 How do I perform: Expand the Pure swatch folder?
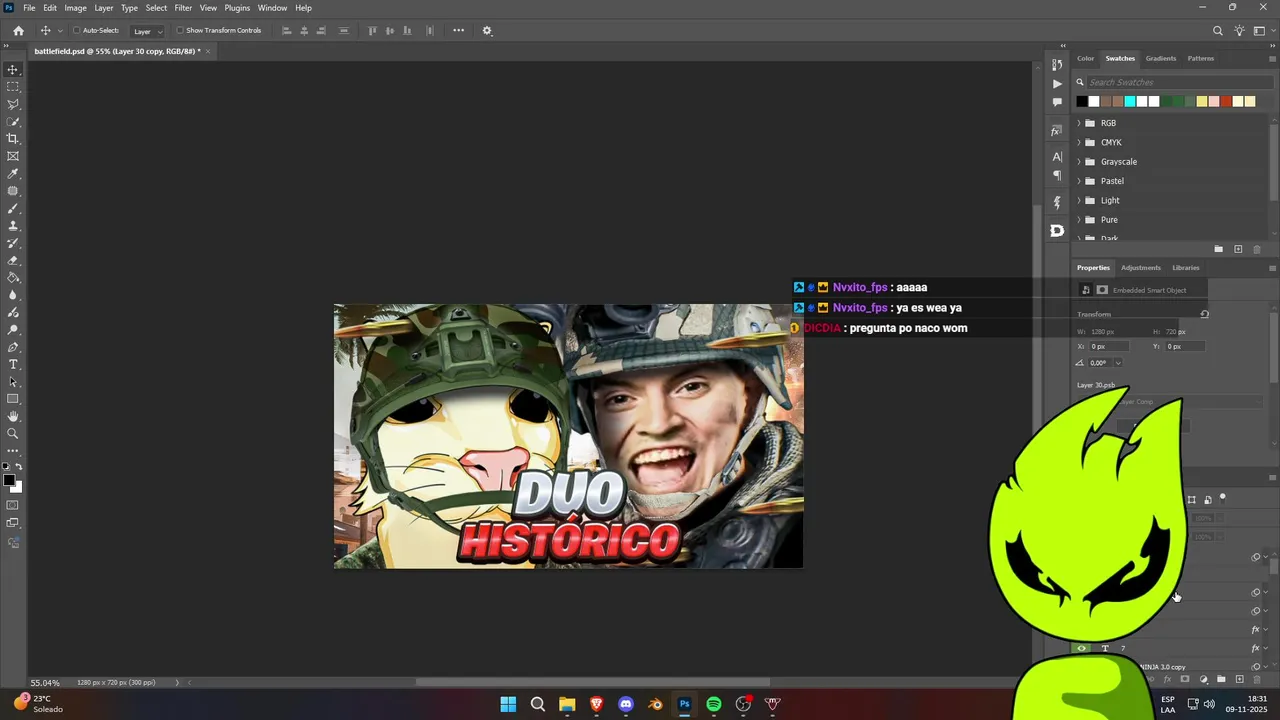(1079, 220)
